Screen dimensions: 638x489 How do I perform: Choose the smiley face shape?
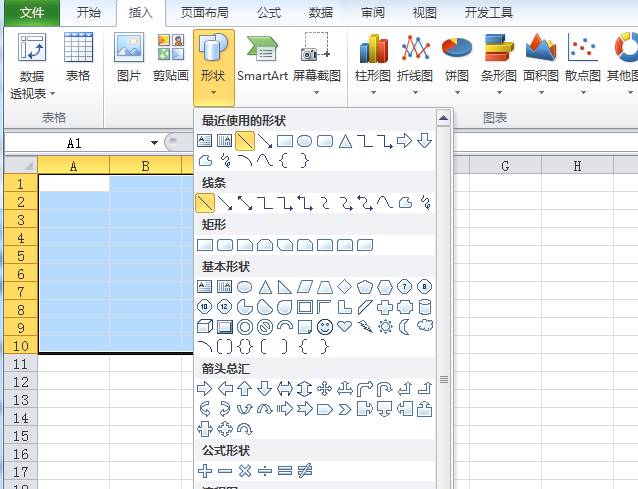pyautogui.click(x=325, y=327)
